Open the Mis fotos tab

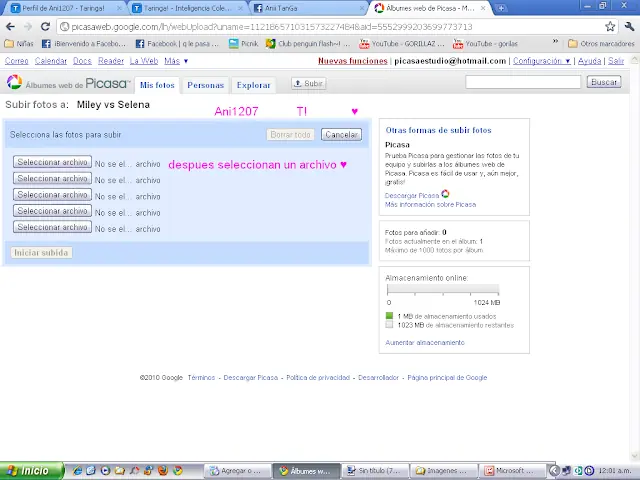[x=157, y=85]
